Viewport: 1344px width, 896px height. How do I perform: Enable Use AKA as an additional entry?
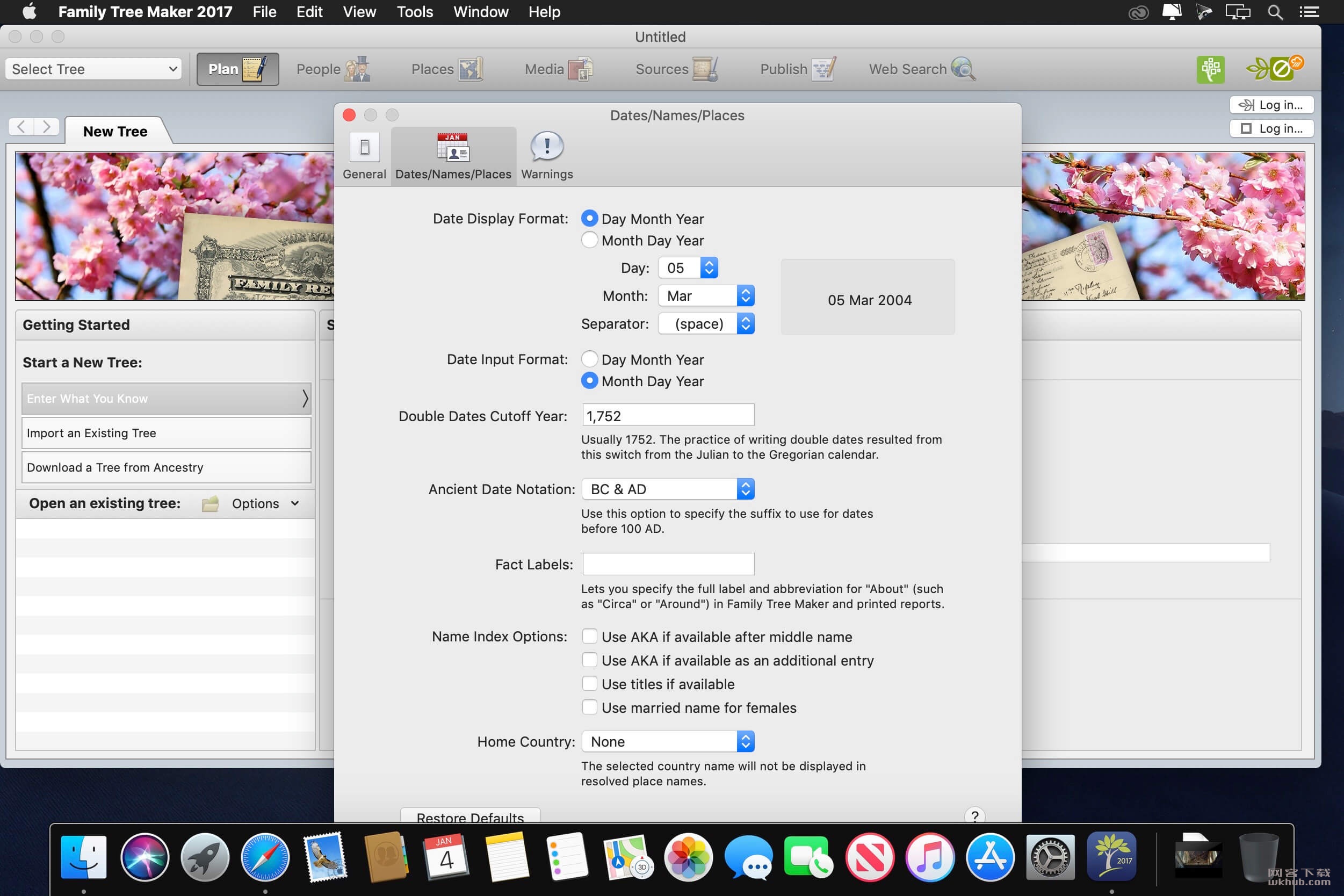[589, 660]
